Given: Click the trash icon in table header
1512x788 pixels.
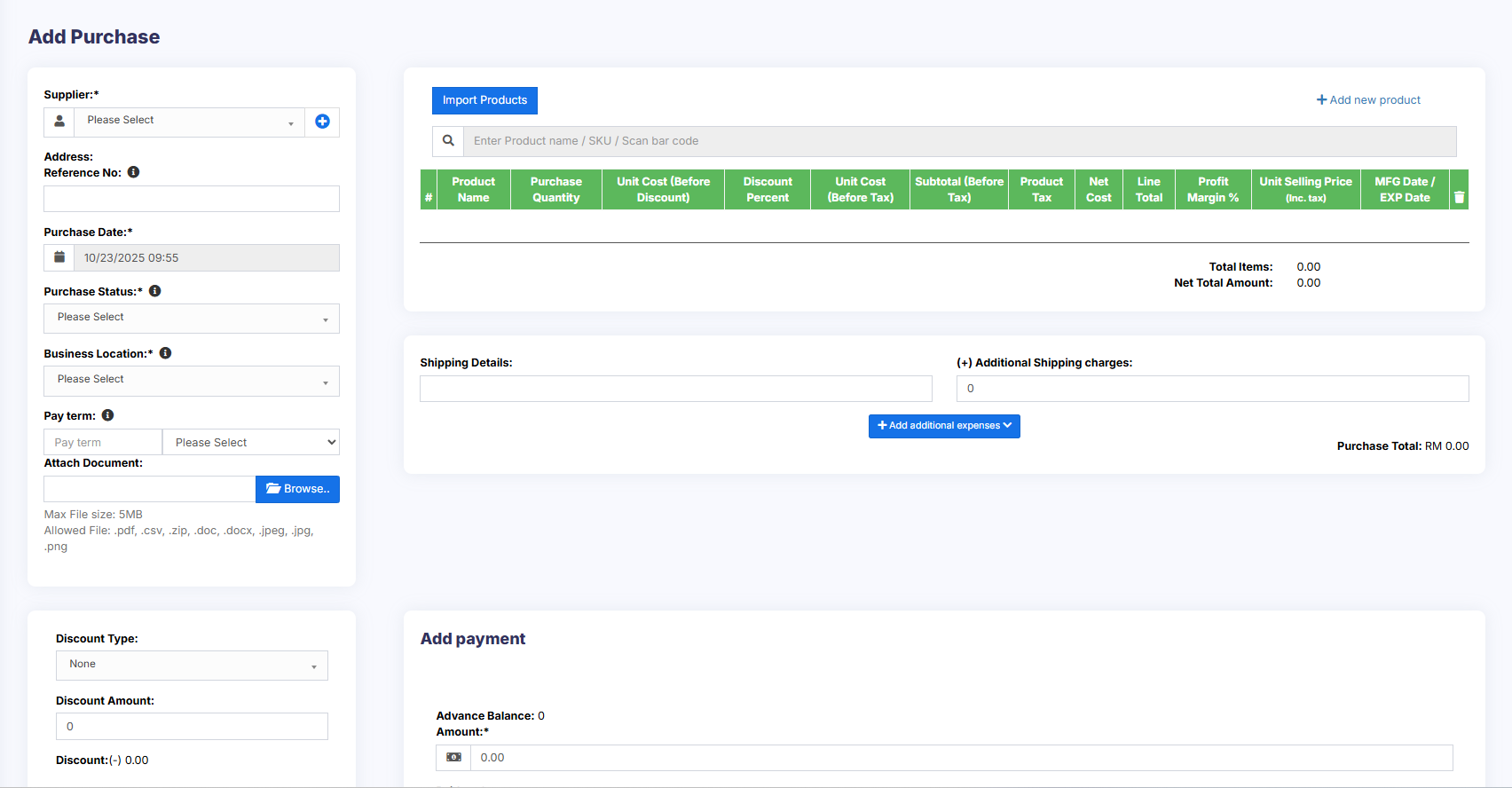Looking at the screenshot, I should [x=1459, y=197].
